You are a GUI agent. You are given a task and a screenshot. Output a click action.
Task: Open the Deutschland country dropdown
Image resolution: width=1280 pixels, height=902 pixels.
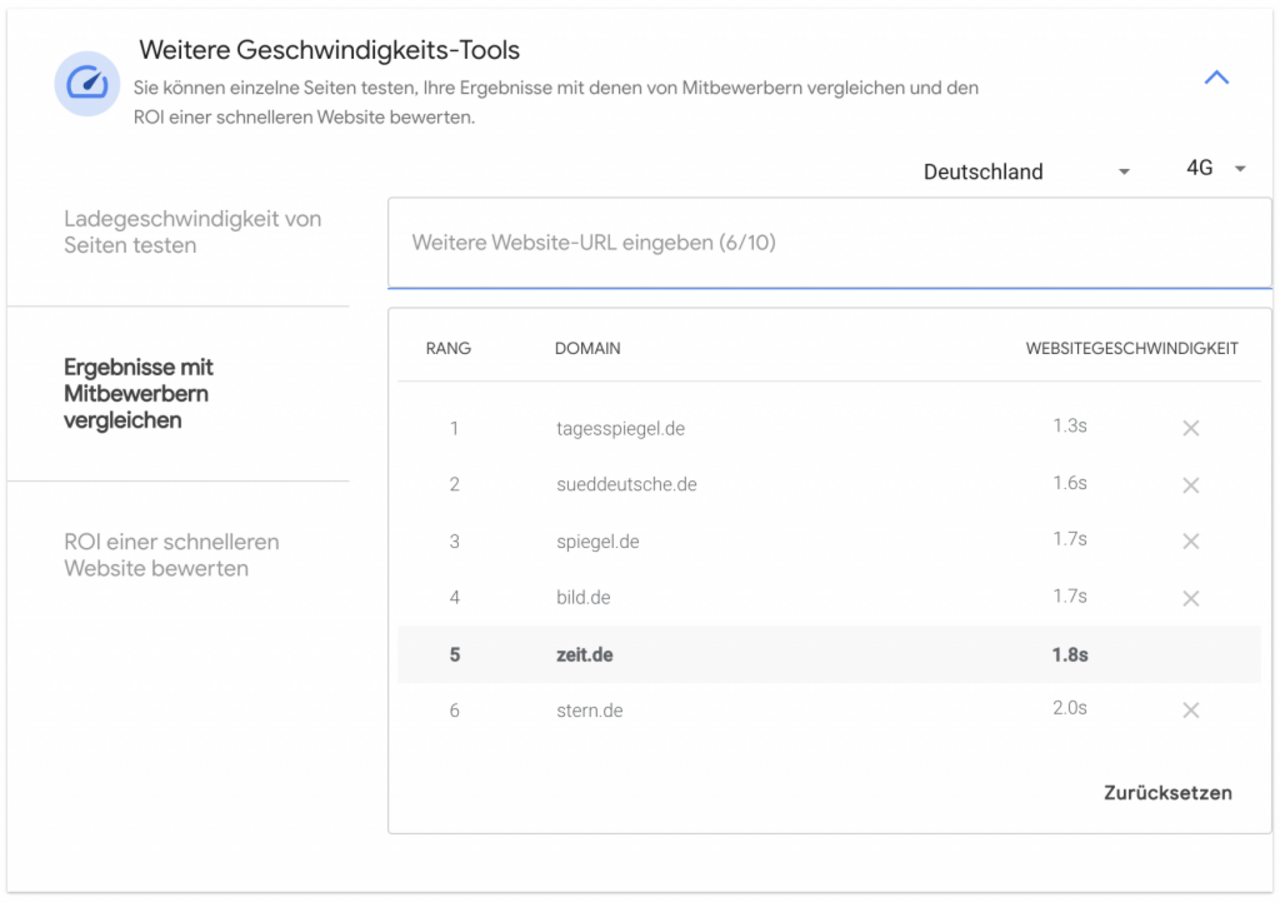(1026, 172)
